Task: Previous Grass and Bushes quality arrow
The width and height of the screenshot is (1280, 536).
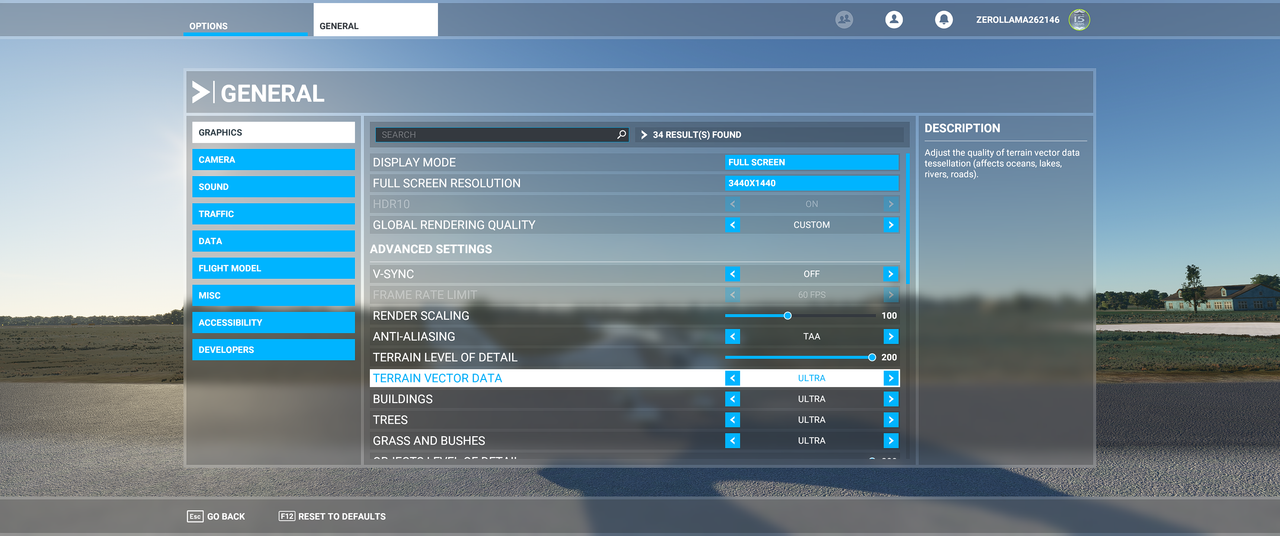Action: tap(732, 441)
